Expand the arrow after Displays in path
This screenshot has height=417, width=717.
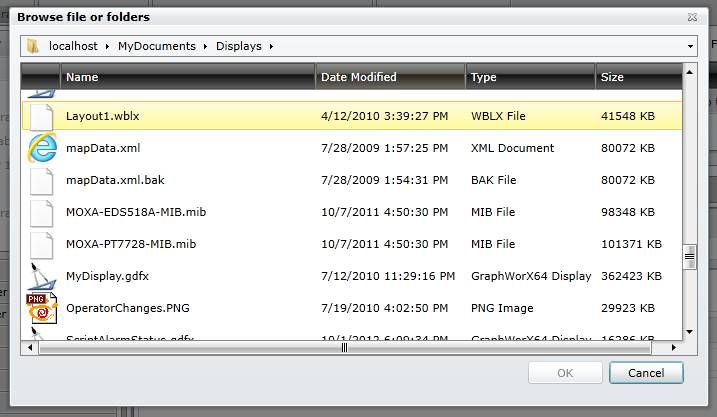coord(271,46)
